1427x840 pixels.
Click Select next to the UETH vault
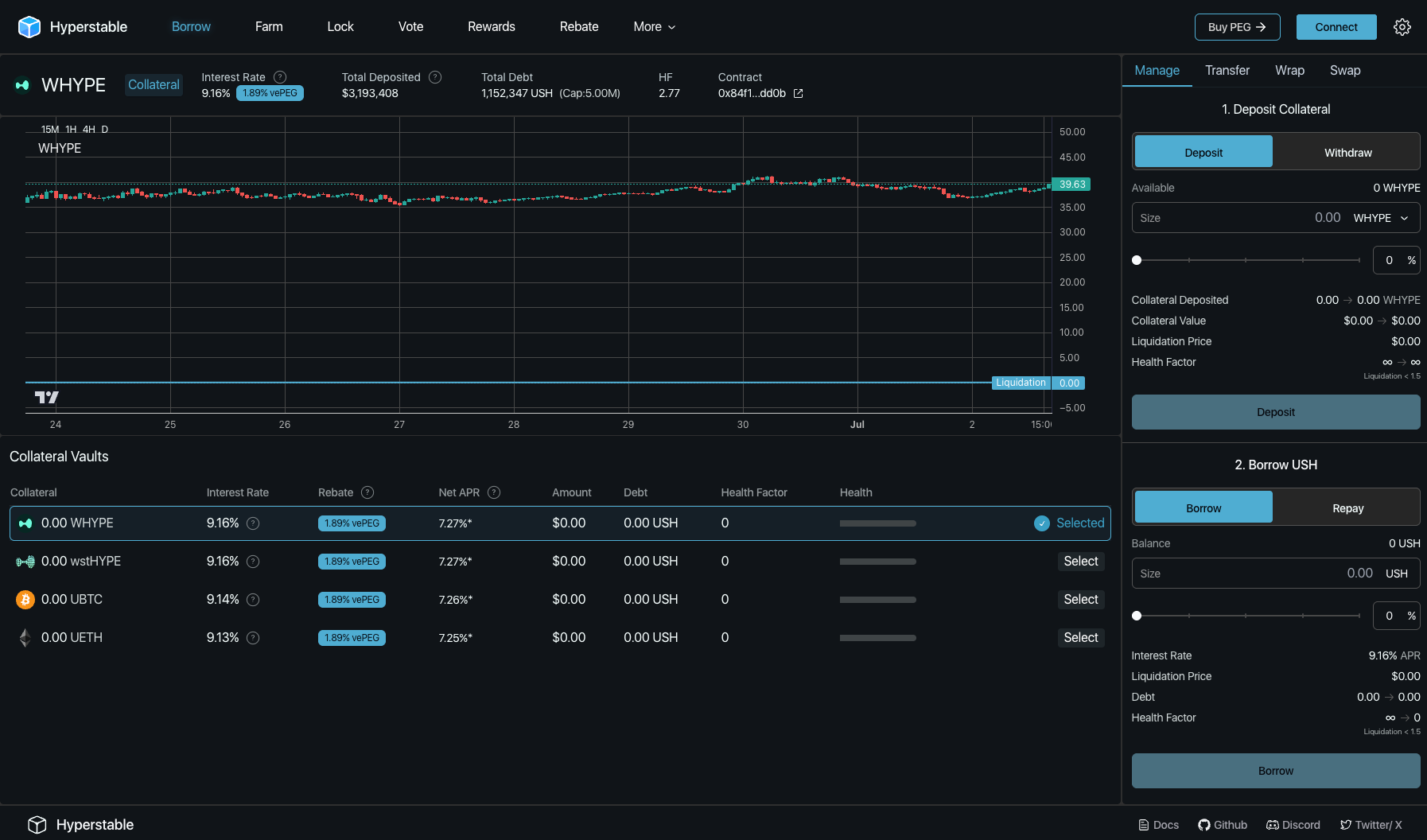coord(1080,637)
